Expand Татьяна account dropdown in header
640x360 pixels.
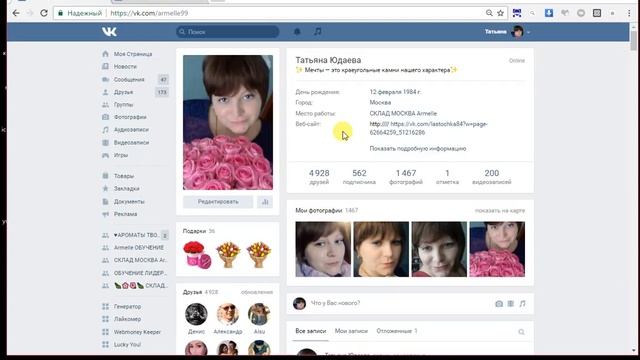click(x=507, y=31)
